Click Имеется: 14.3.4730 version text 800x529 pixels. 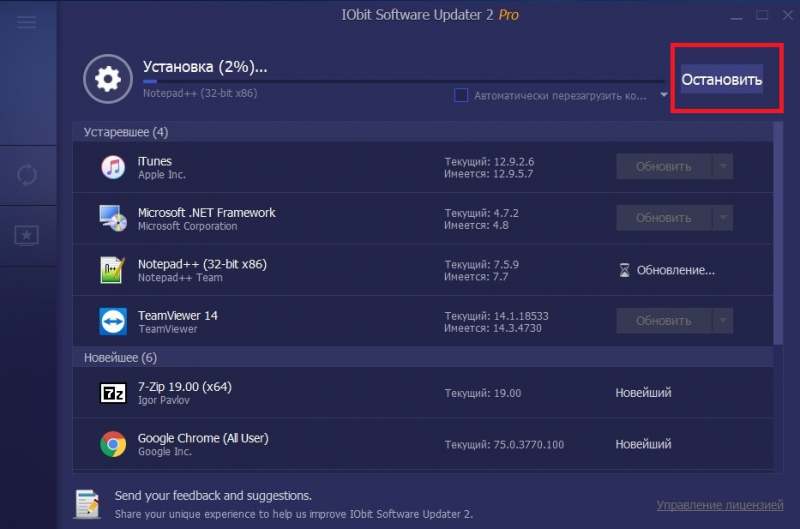pyautogui.click(x=492, y=328)
